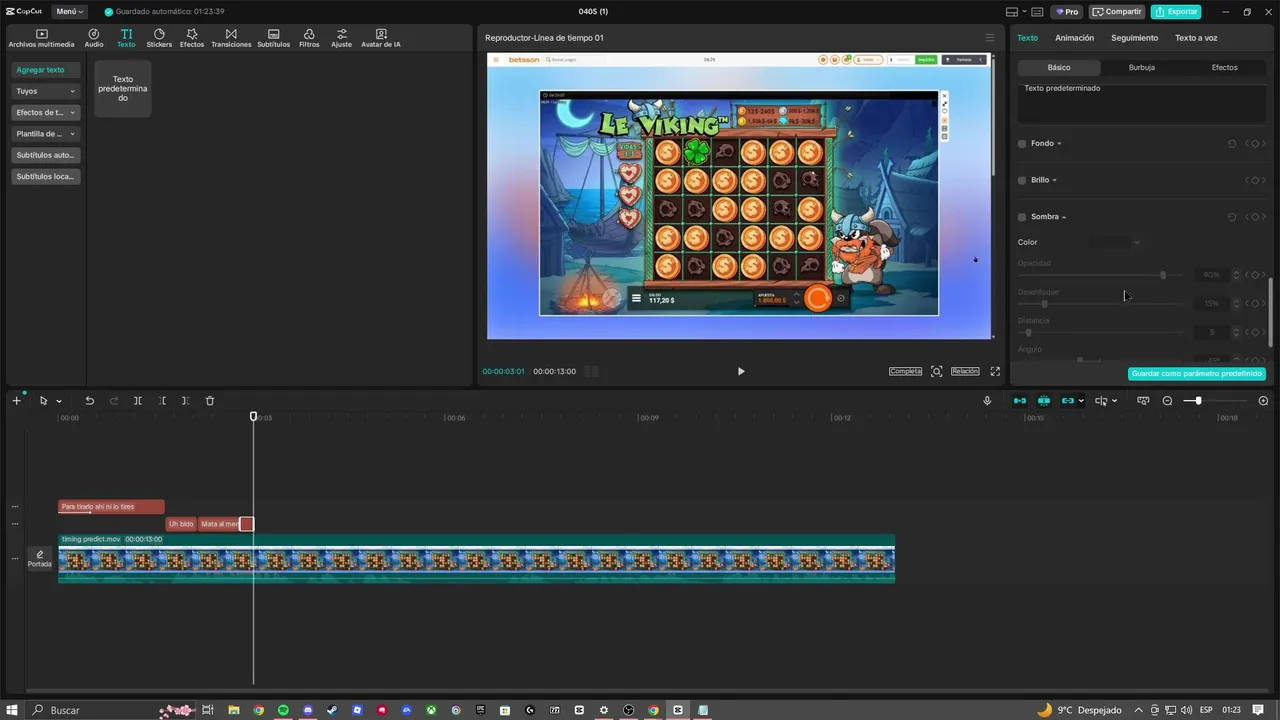Click the timeline preview-axis icon next to zoom out
Screen dimensions: 1280x720
(x=1143, y=401)
